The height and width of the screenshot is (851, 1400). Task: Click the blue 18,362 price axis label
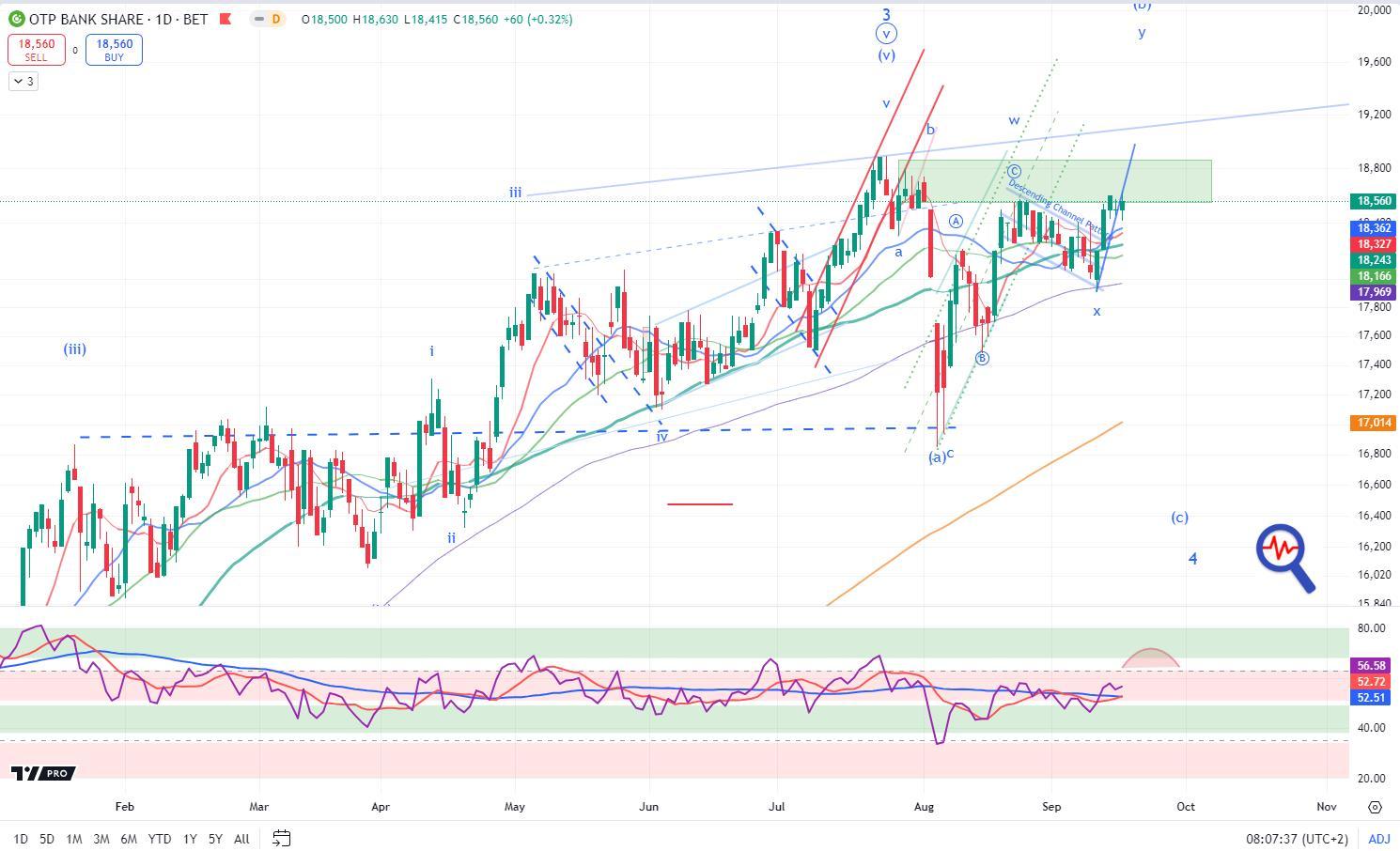pos(1374,228)
